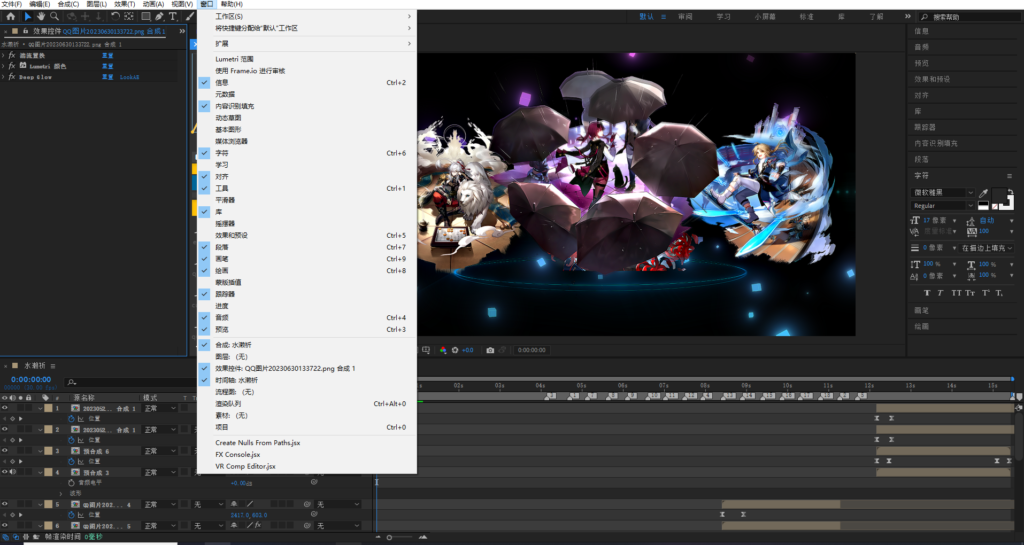The height and width of the screenshot is (545, 1024).
Task: Click graph editor icon on layer 2 位置
Action: (x=81, y=440)
